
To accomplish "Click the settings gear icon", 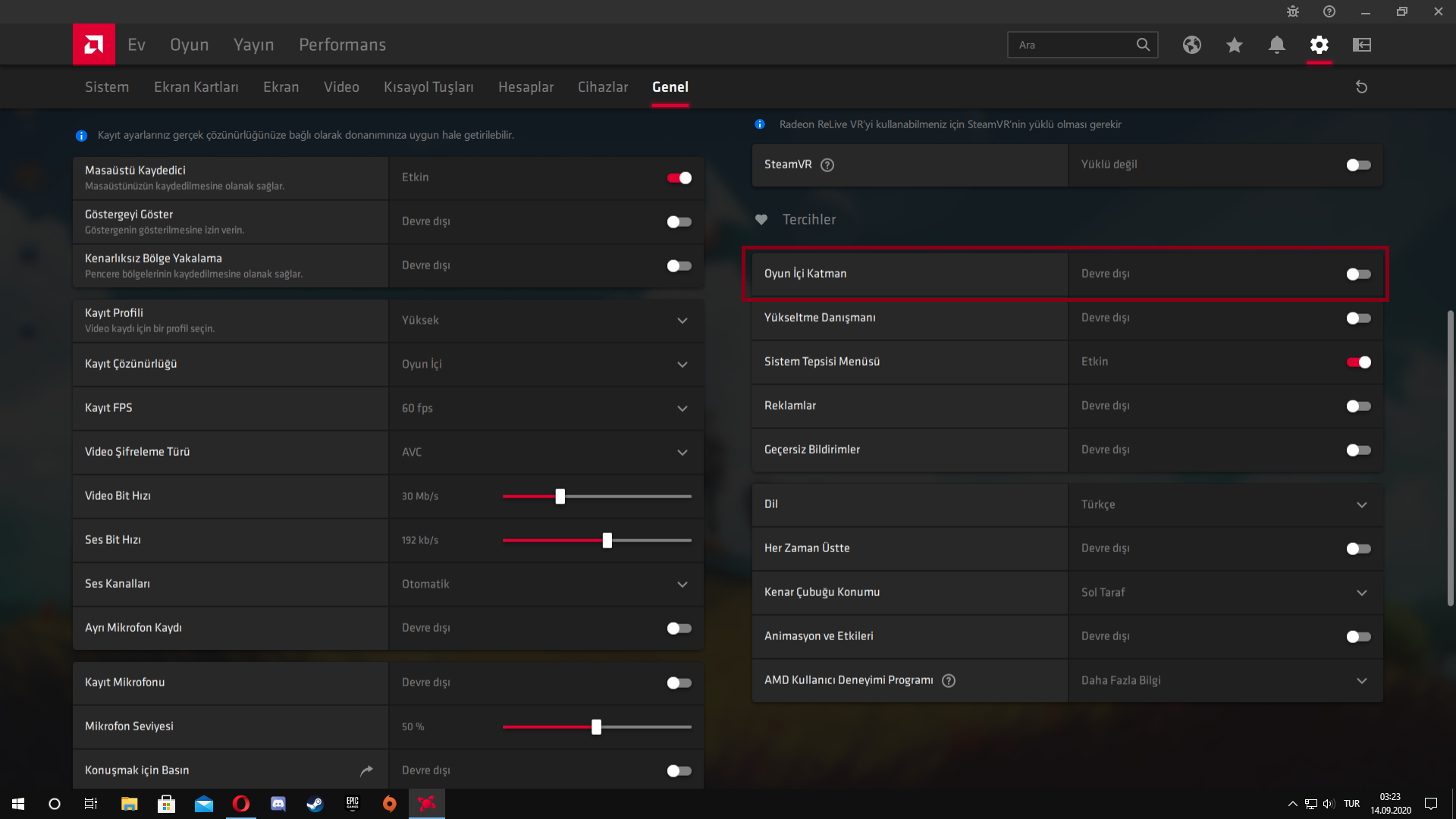I will [1319, 45].
